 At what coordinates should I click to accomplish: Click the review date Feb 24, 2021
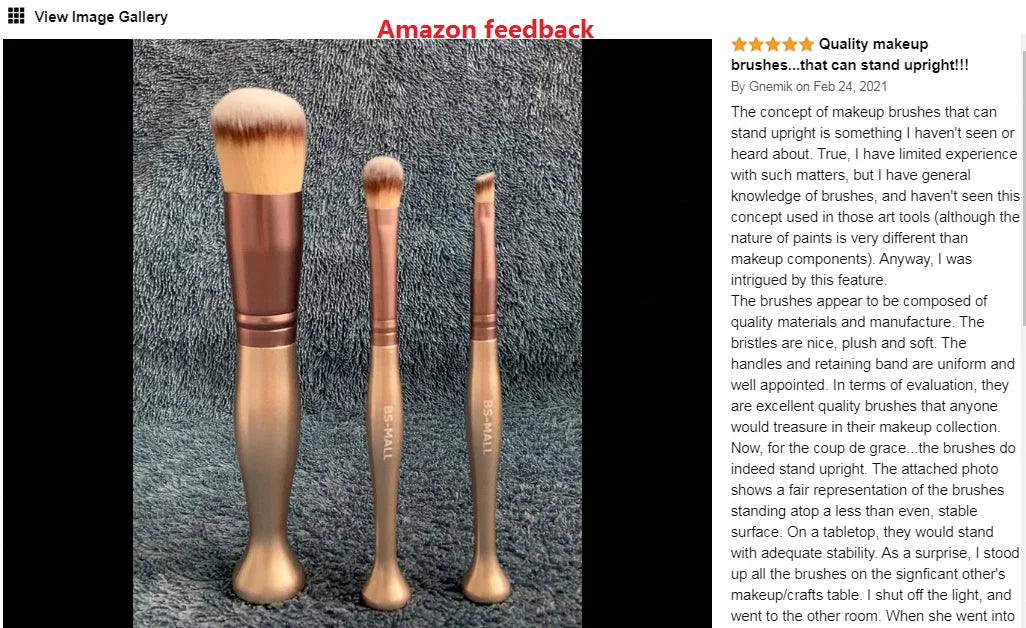point(850,86)
